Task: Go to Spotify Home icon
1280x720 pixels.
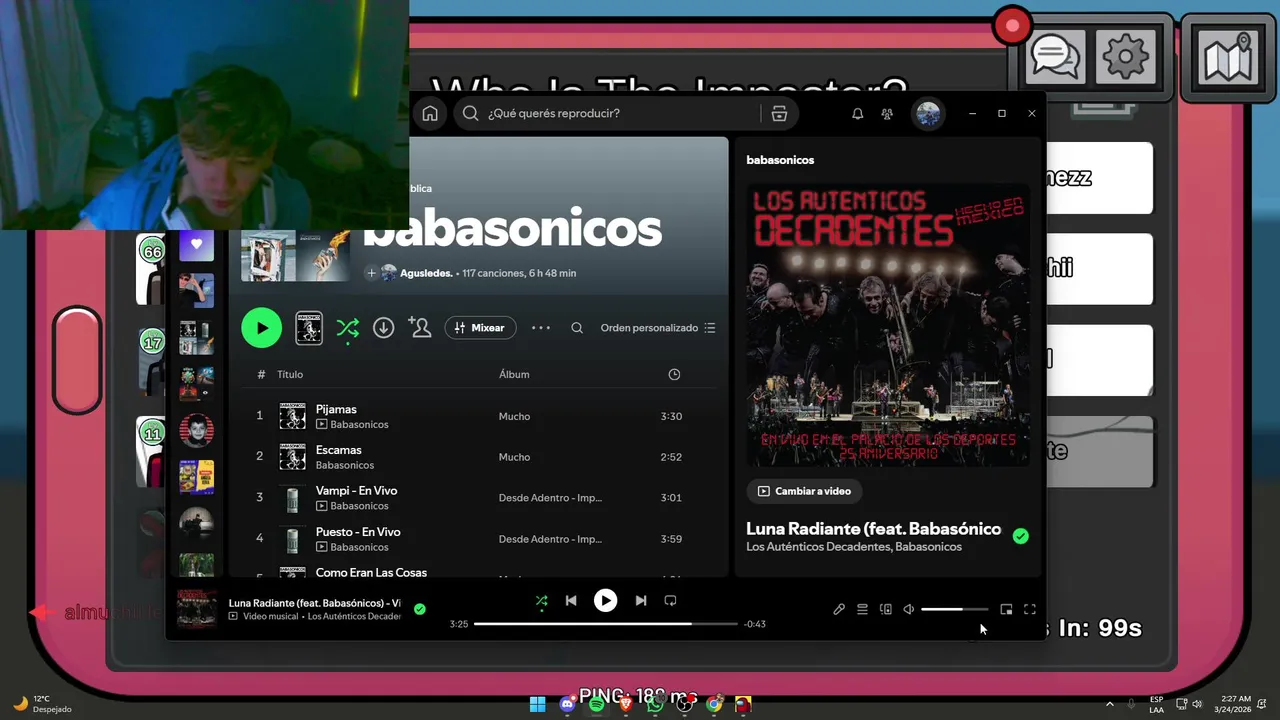Action: pyautogui.click(x=430, y=113)
